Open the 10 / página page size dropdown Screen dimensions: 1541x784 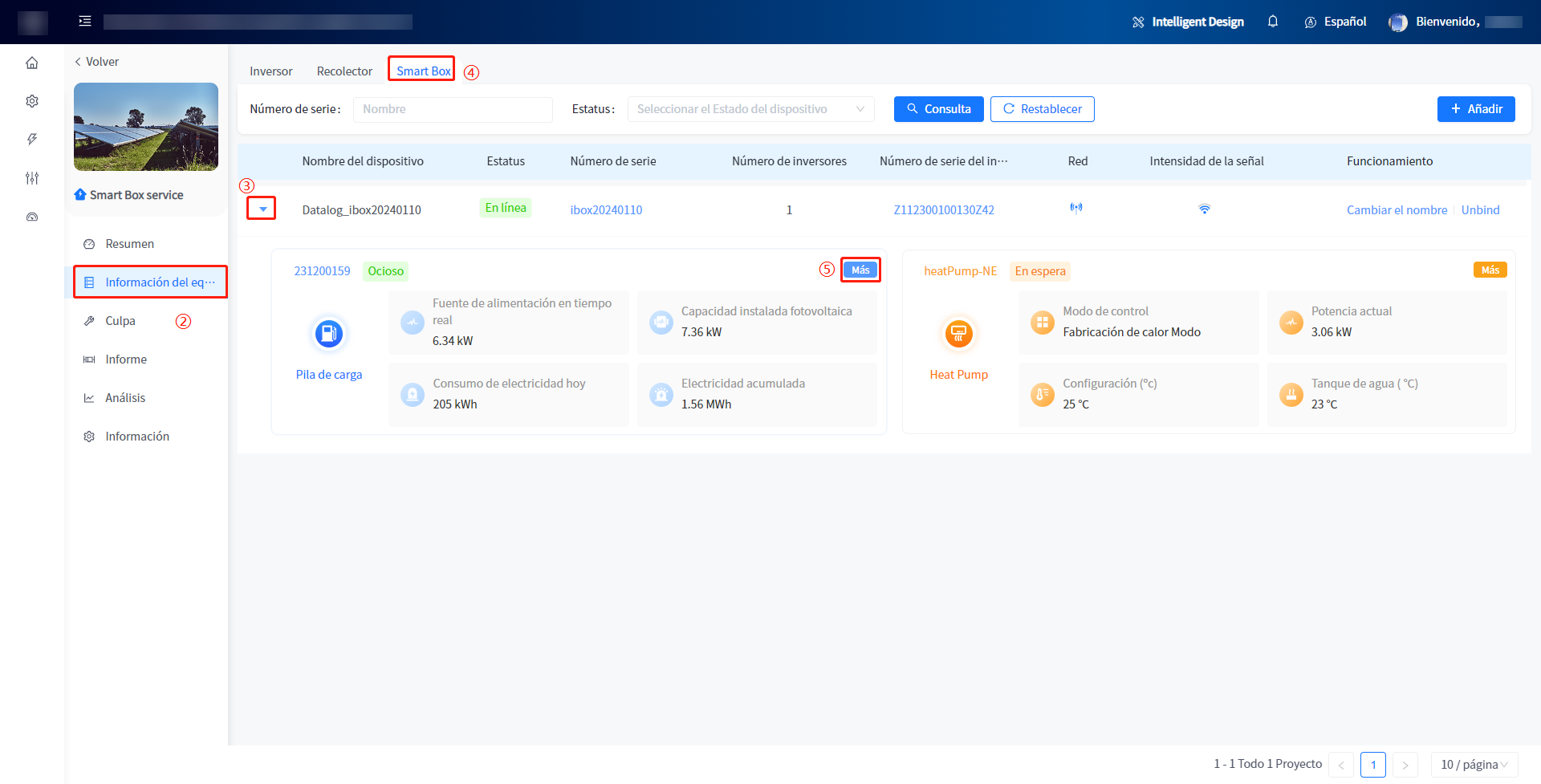tap(1474, 765)
